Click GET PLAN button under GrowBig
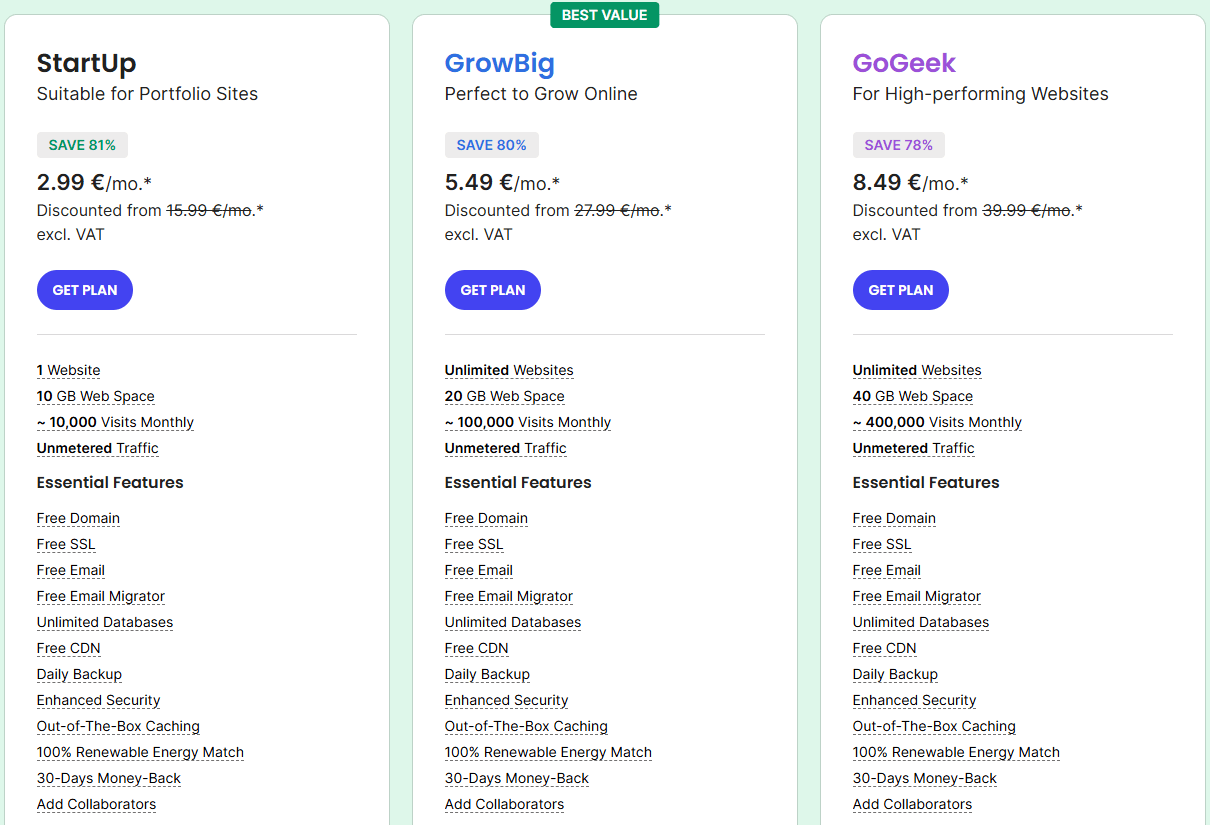The width and height of the screenshot is (1210, 825). (x=492, y=290)
